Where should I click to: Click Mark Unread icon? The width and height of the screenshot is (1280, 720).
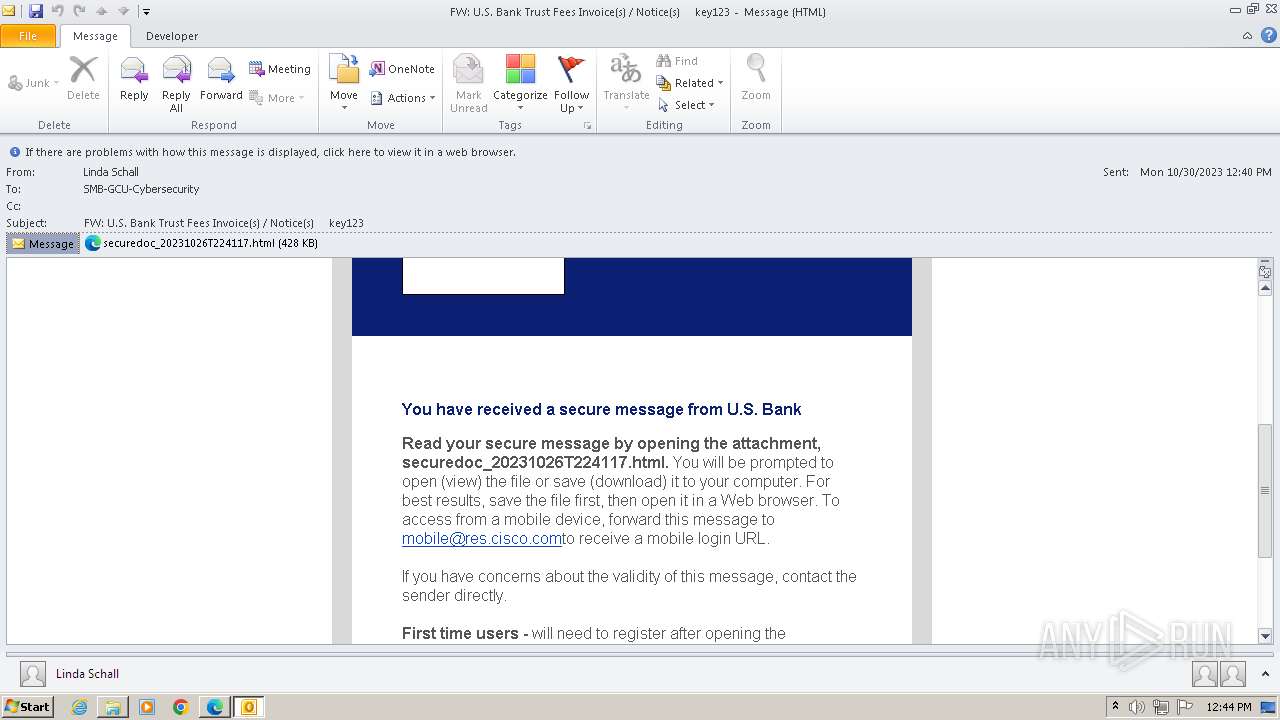point(468,84)
